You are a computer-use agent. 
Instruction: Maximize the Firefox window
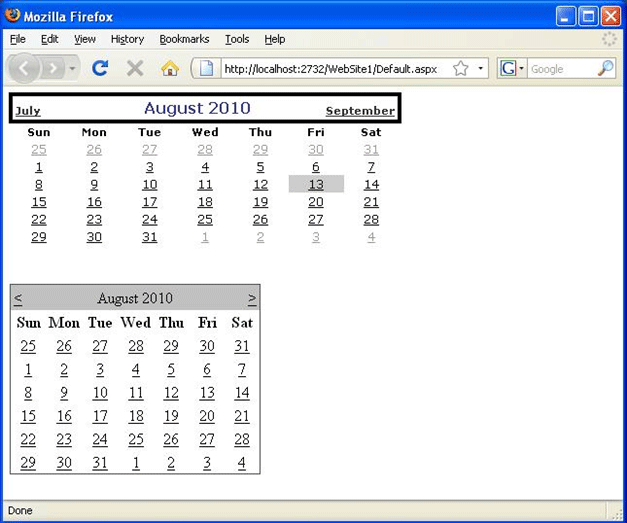click(x=588, y=16)
